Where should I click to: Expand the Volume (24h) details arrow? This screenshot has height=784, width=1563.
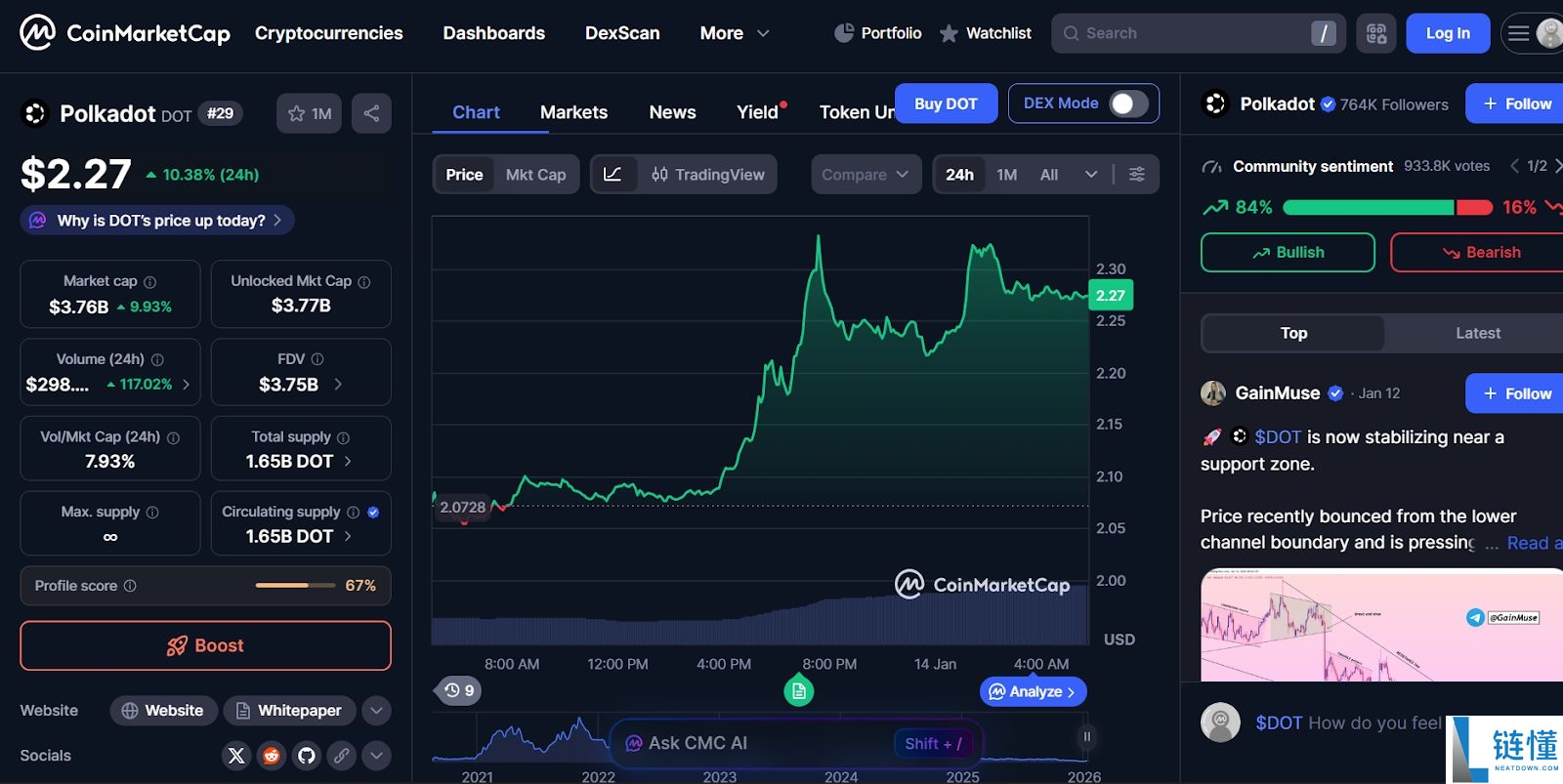pyautogui.click(x=186, y=385)
